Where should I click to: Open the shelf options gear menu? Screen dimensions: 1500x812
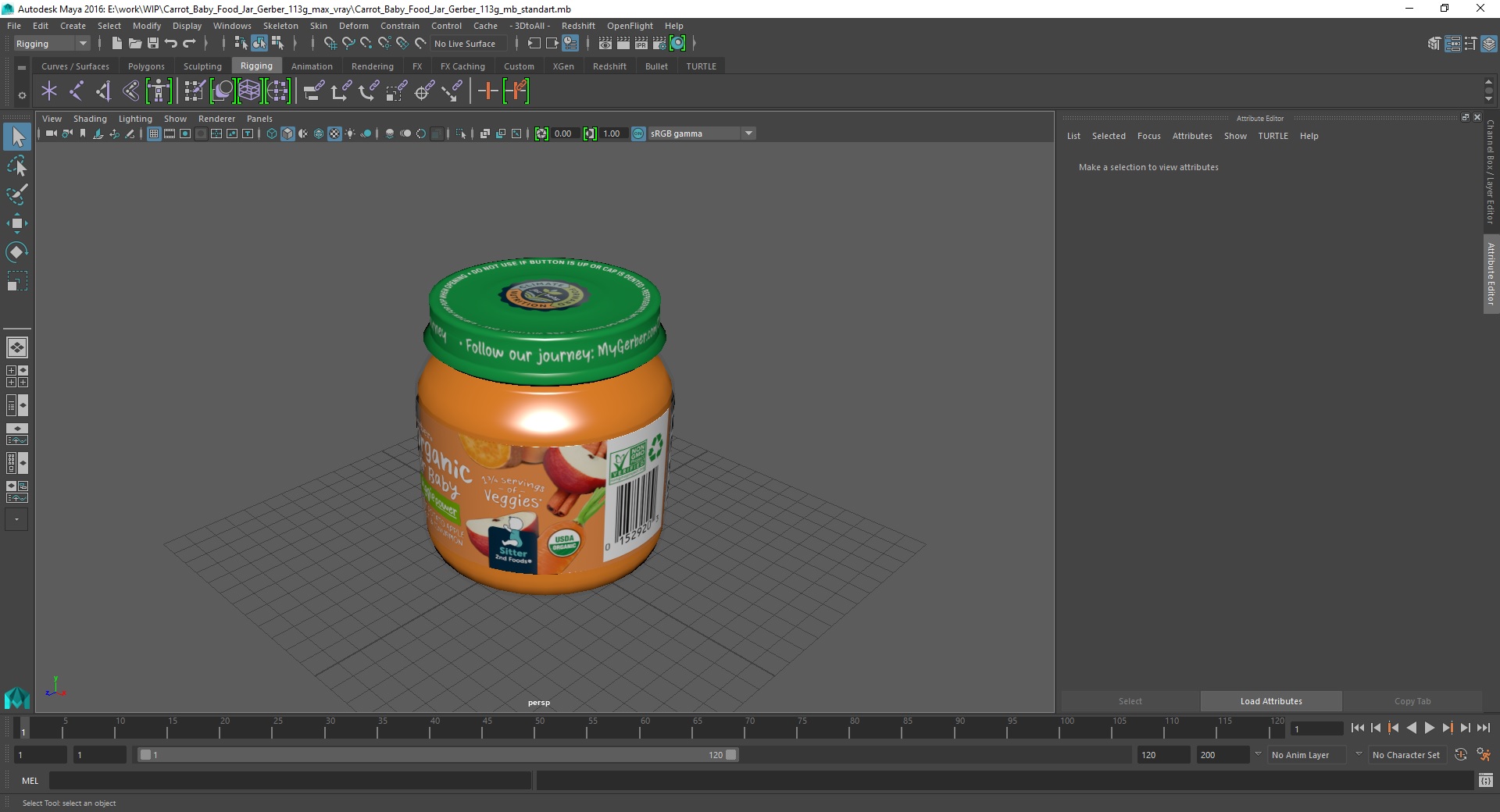point(22,95)
